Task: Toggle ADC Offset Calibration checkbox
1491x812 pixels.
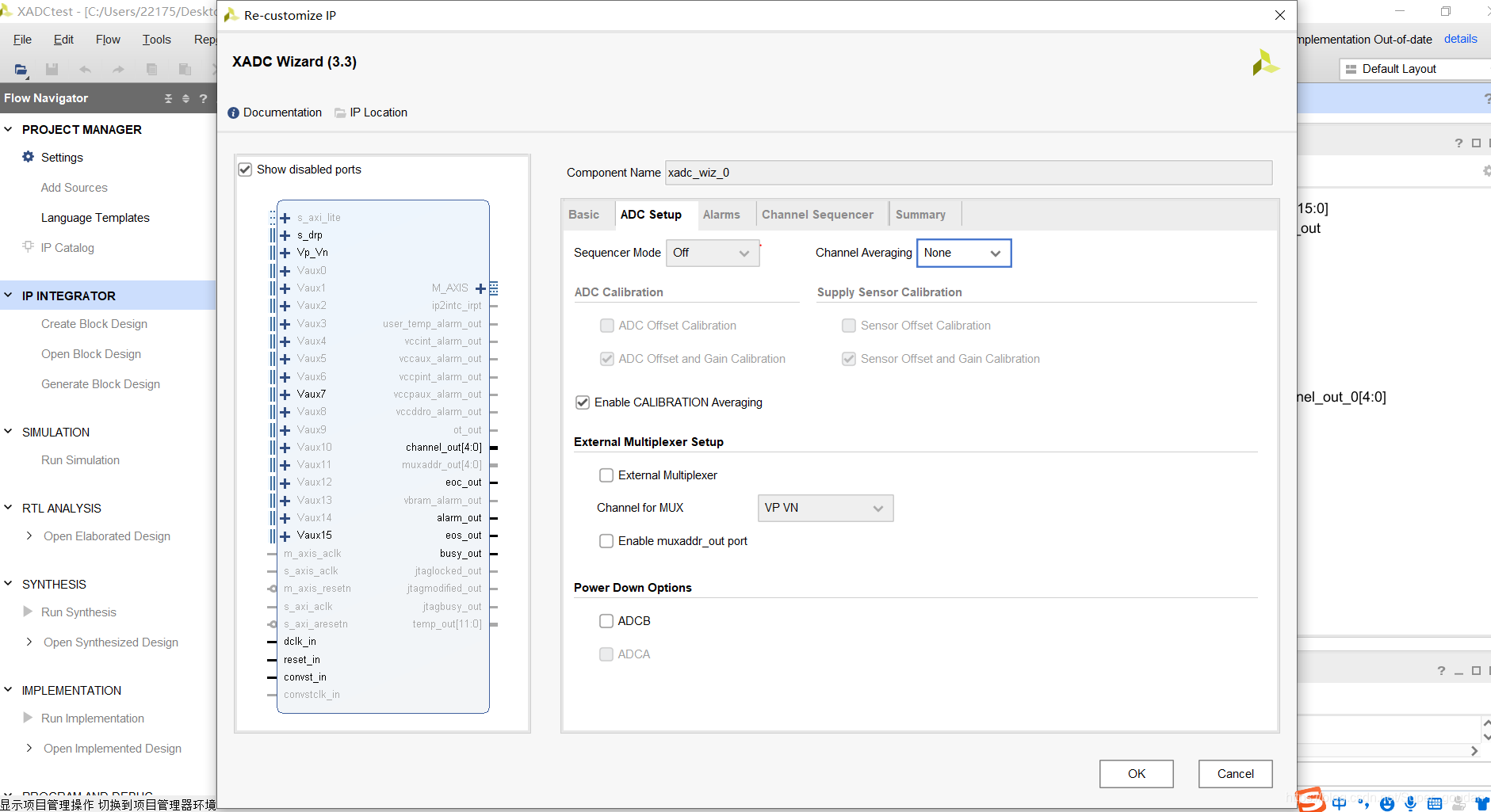Action: [x=607, y=326]
